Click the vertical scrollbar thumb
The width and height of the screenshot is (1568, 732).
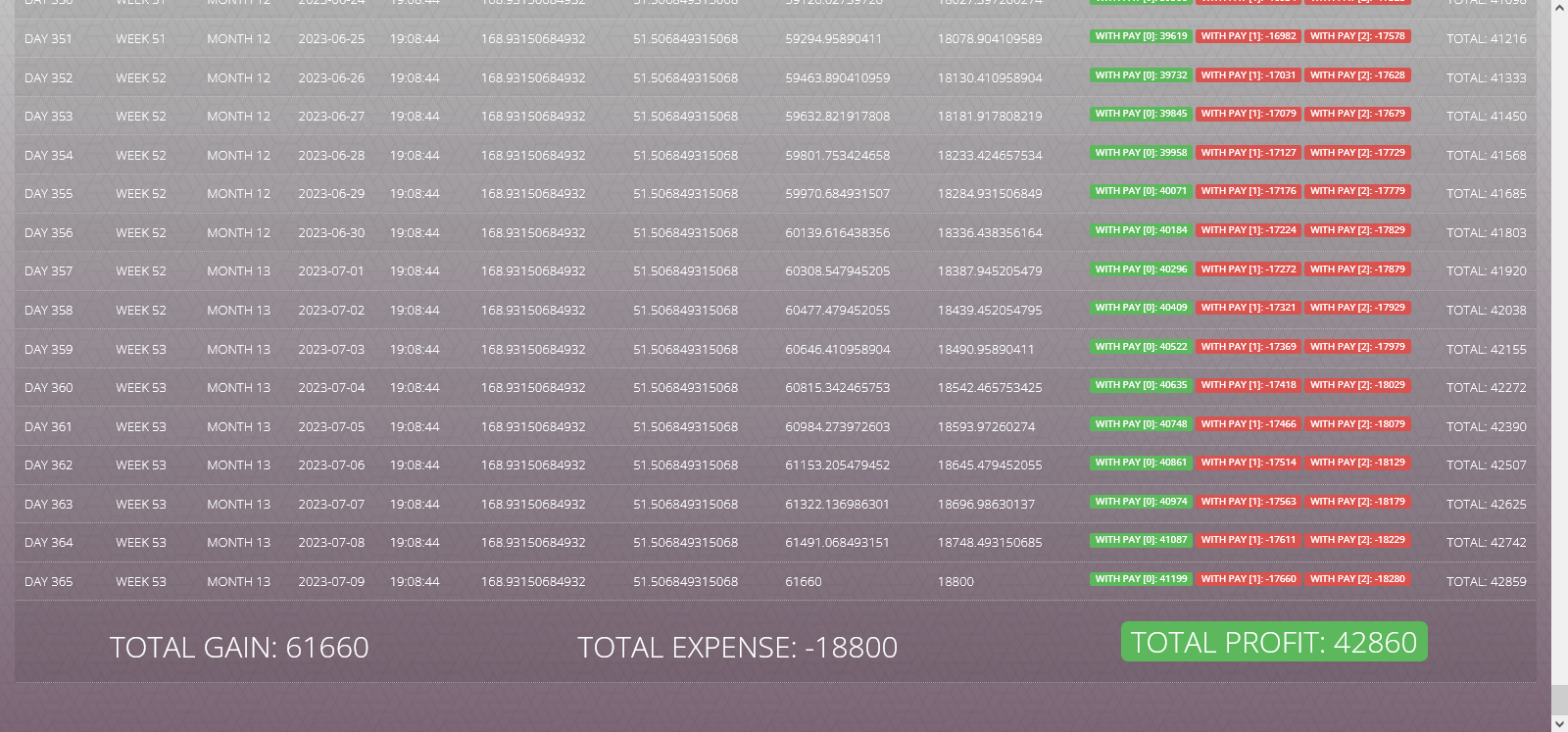coord(1559,700)
